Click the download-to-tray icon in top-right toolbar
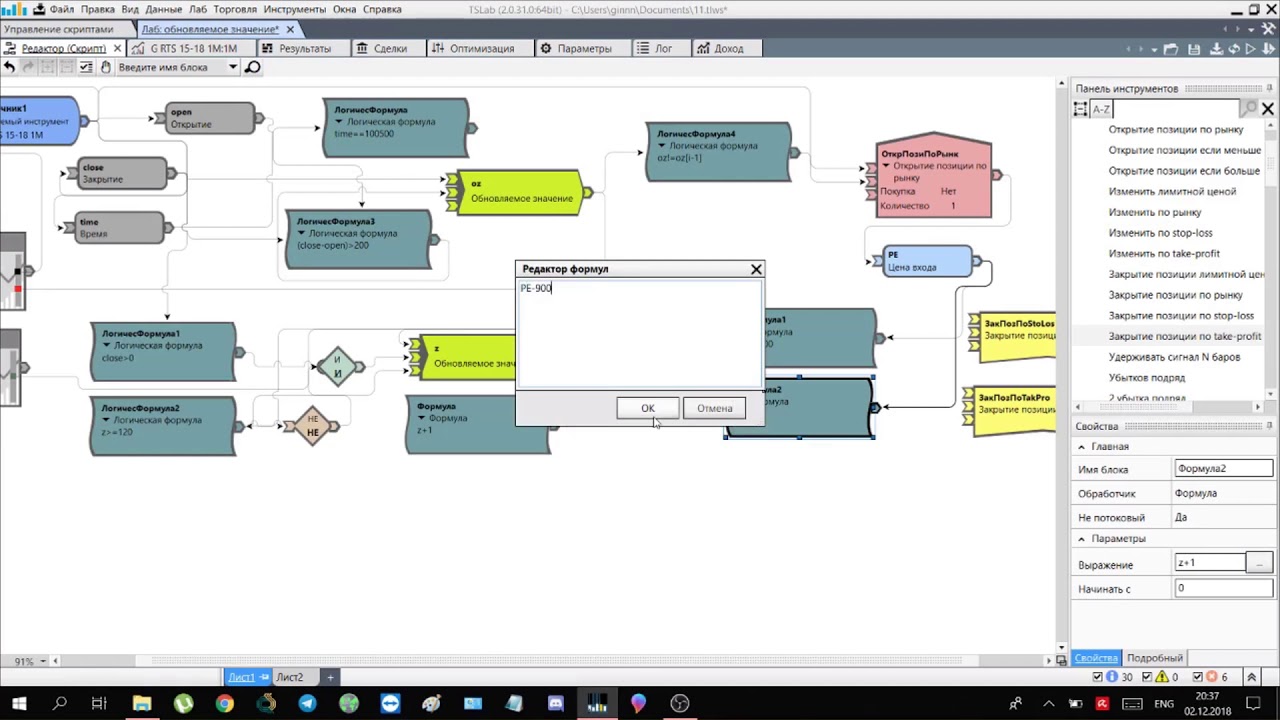 1217,48
